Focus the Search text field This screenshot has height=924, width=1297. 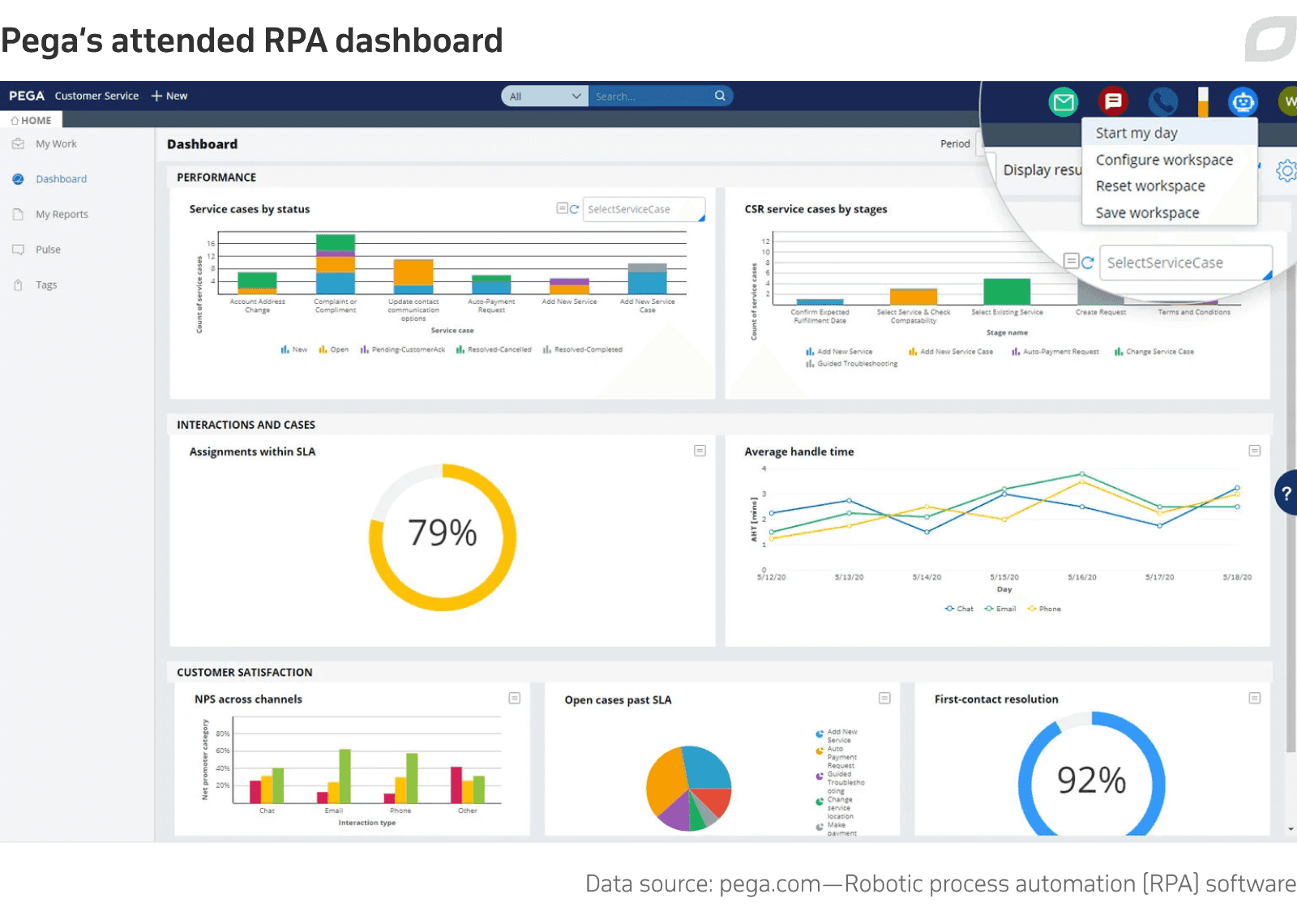coord(651,96)
